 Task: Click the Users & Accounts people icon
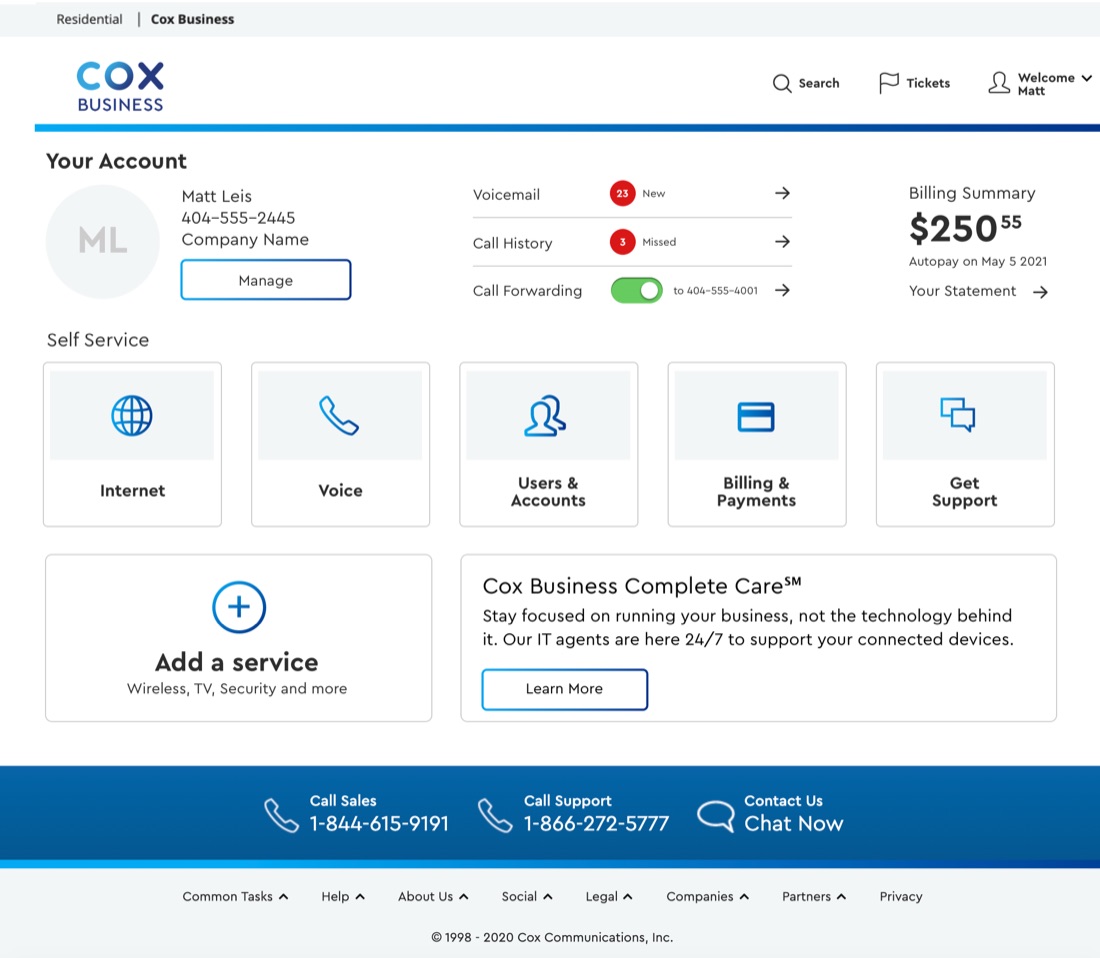pos(545,416)
